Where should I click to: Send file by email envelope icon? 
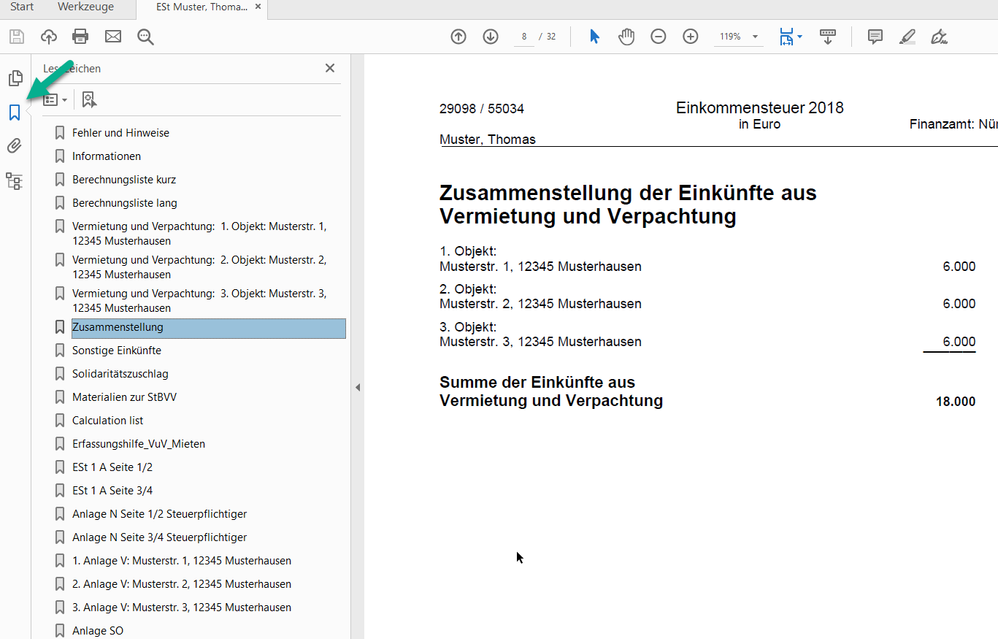click(x=113, y=36)
